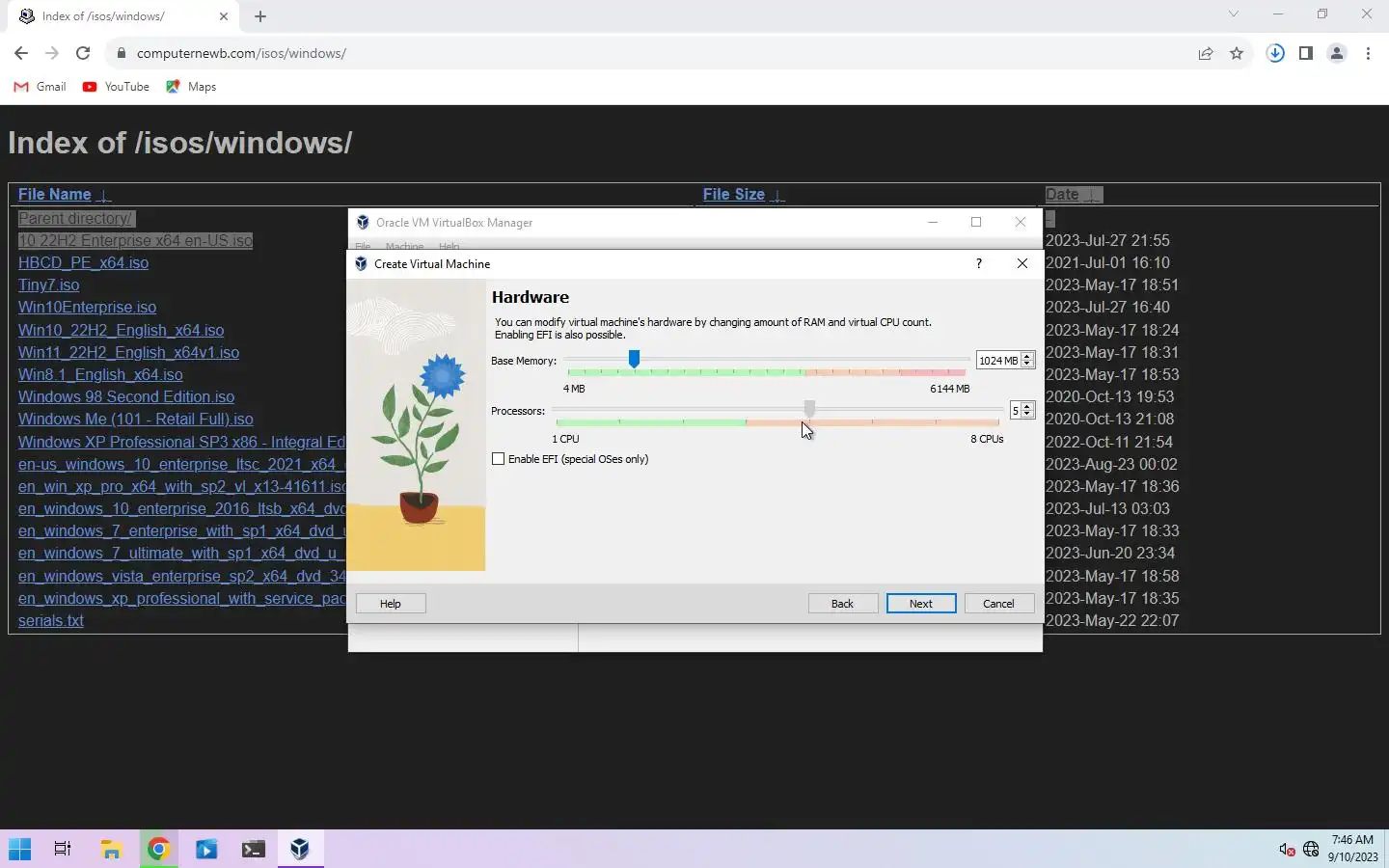Click the Base Memory value field showing 1024 MB
Image resolution: width=1389 pixels, height=868 pixels.
[998, 361]
